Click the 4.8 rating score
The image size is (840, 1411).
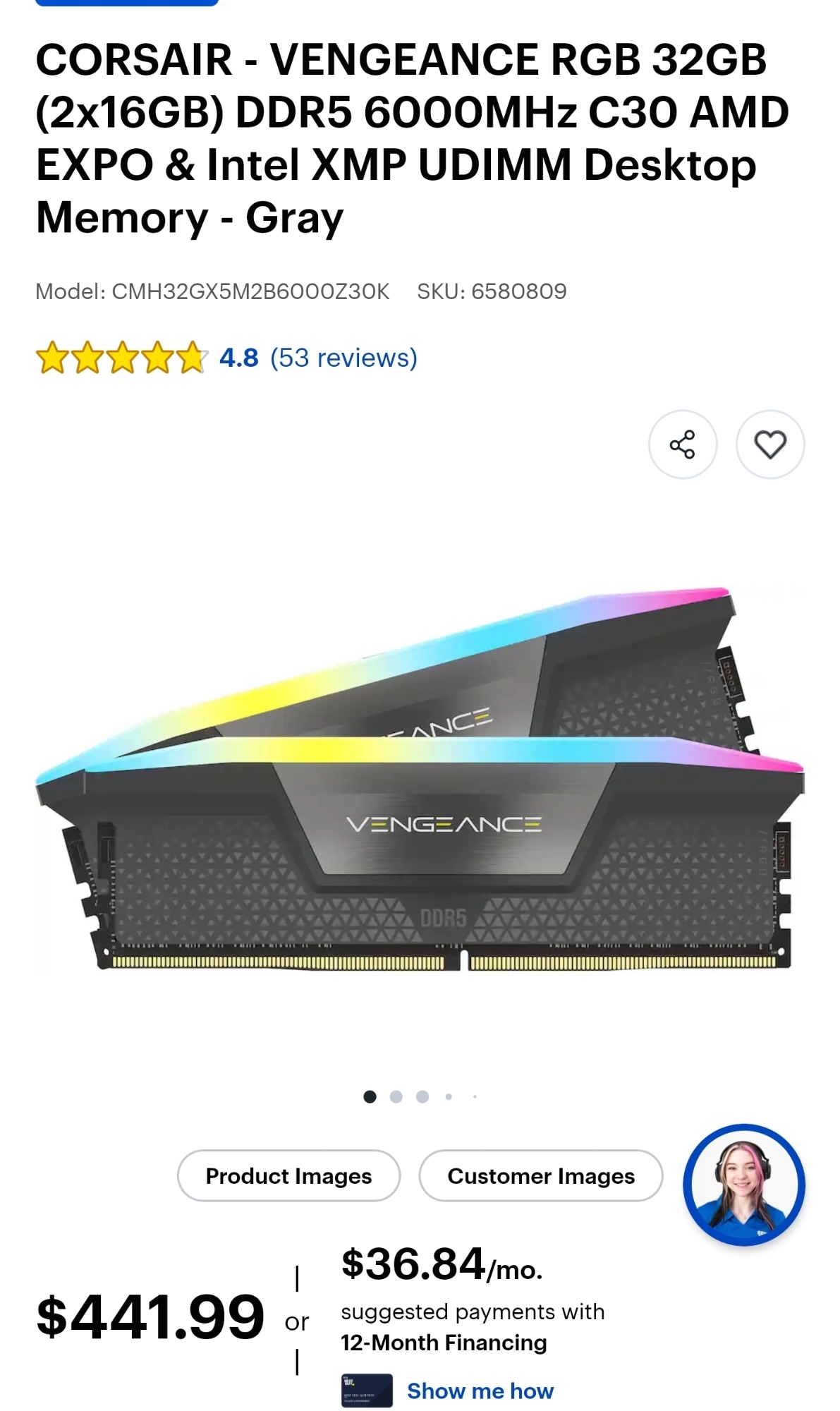coord(239,358)
